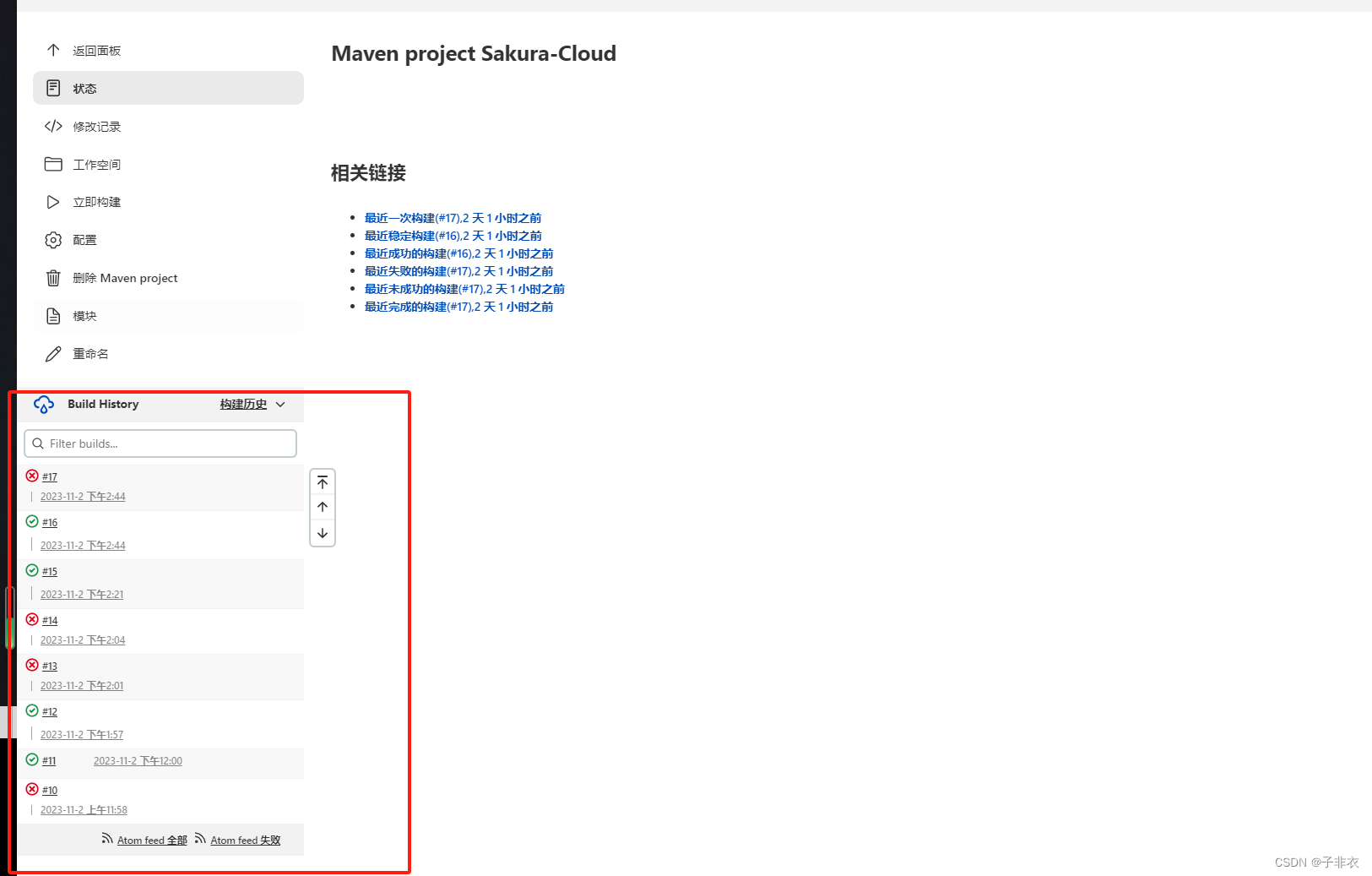Open the 返回面板 menu item
Screen dimensions: 1372x876
(x=168, y=50)
